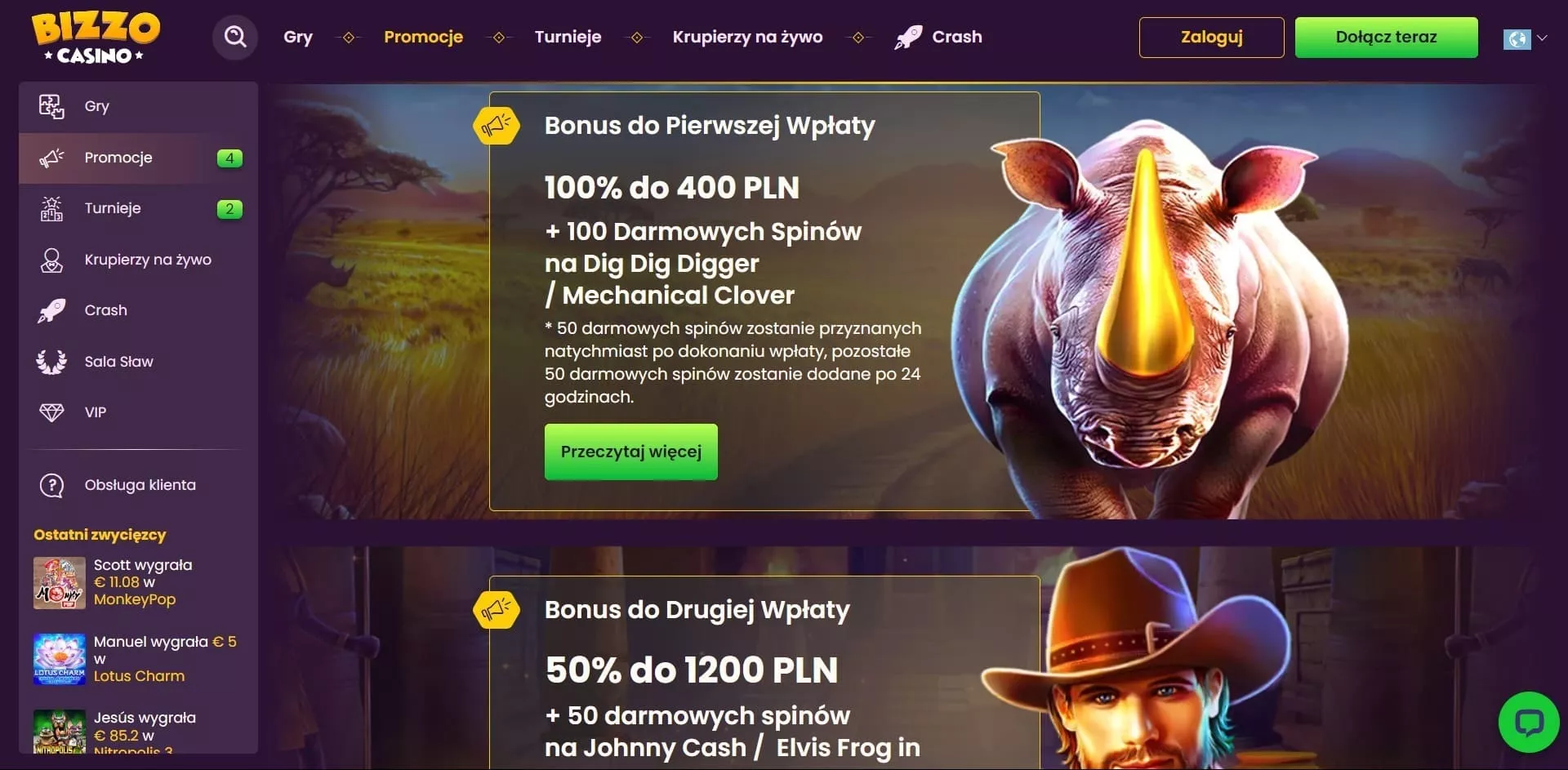The image size is (1568, 770).
Task: Select Crash in the top navigation
Action: point(938,37)
